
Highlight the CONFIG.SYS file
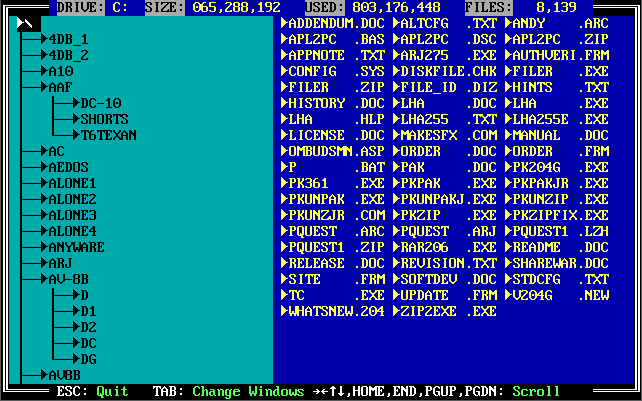(333, 71)
